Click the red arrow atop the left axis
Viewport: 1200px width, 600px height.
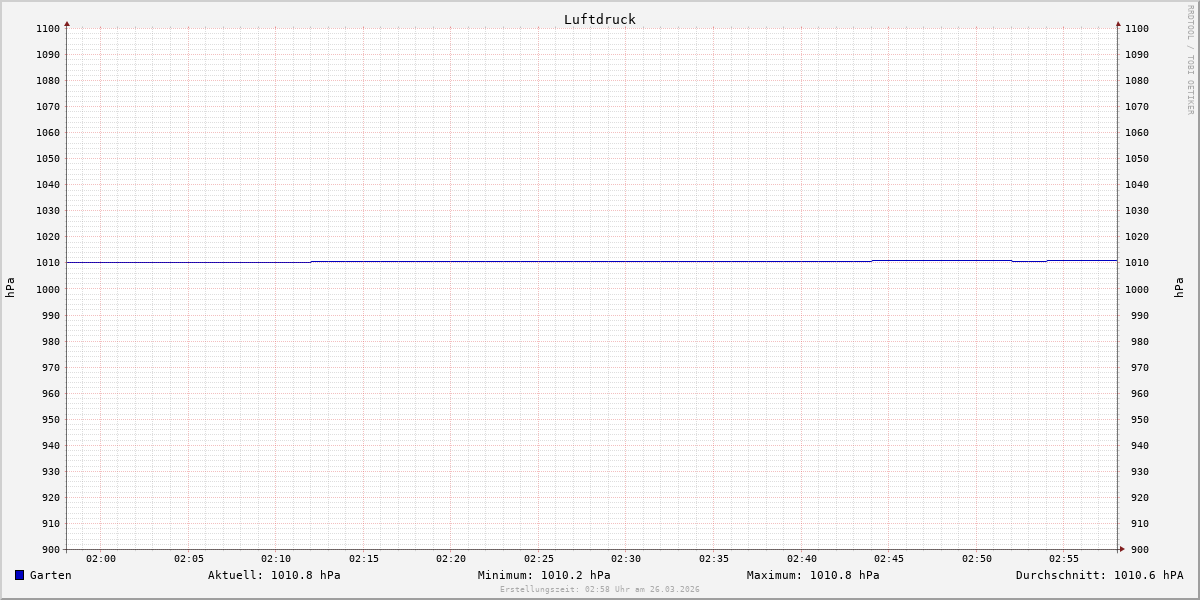tap(67, 23)
